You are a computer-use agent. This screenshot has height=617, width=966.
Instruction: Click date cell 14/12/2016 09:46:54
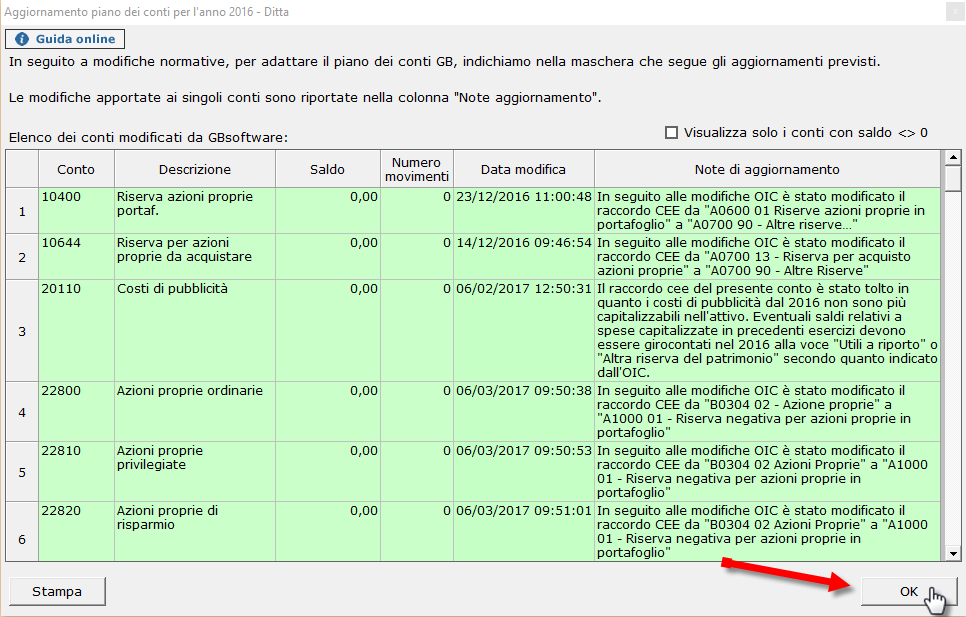[524, 257]
